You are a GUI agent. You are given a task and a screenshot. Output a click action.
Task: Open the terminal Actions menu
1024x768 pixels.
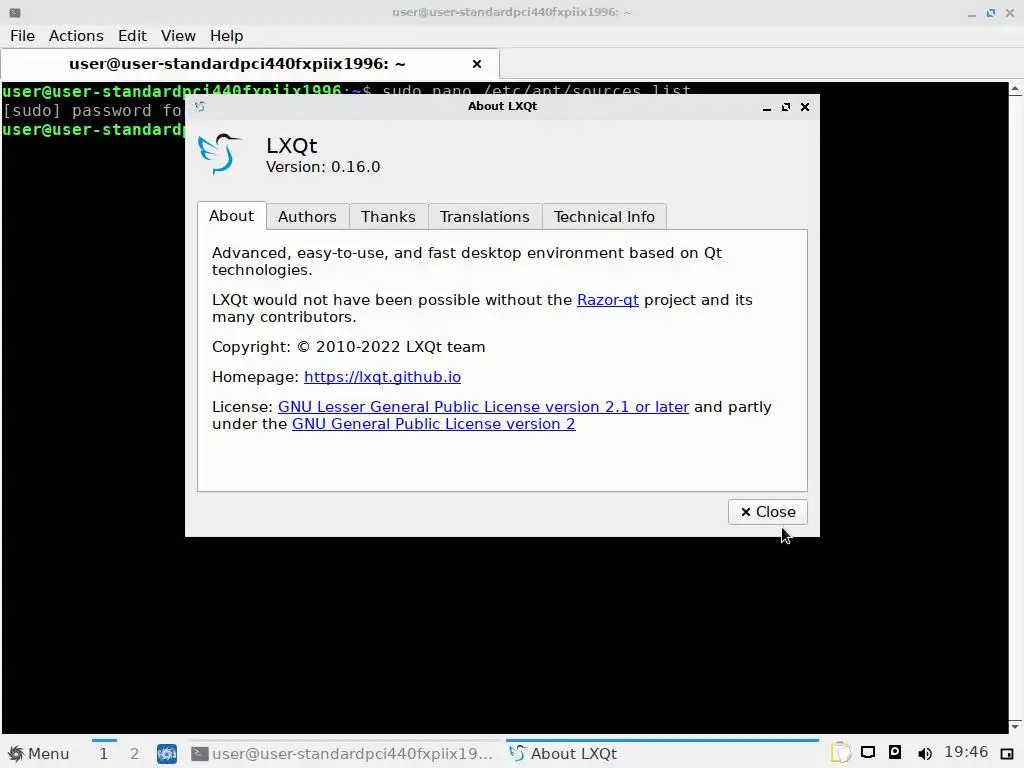pyautogui.click(x=76, y=36)
